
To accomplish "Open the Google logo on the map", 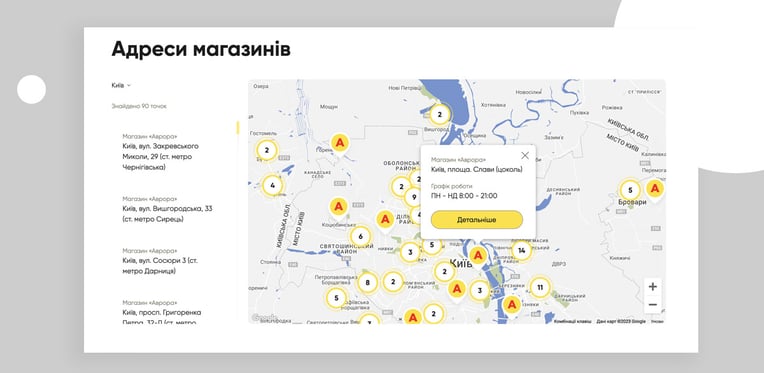I will pyautogui.click(x=265, y=318).
